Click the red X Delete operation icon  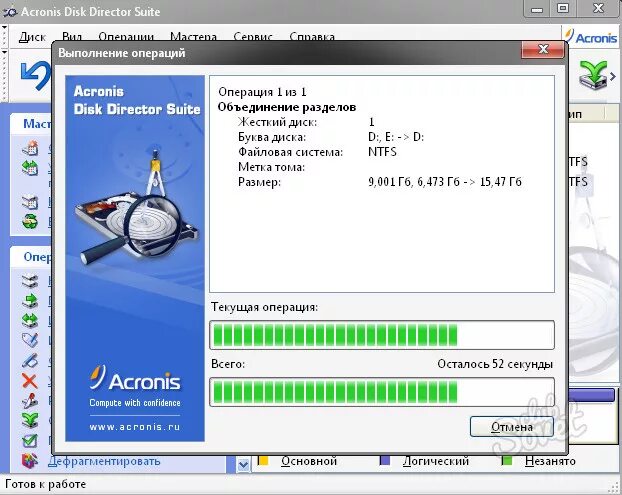(30, 381)
